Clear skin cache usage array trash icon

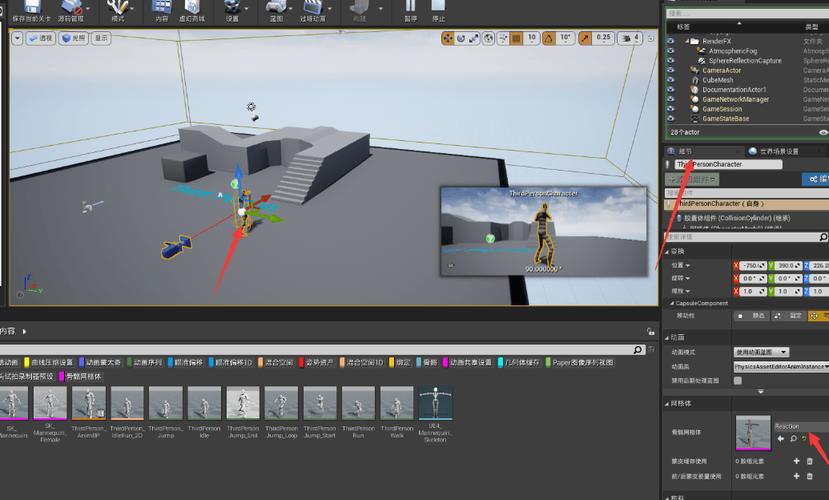pyautogui.click(x=809, y=461)
